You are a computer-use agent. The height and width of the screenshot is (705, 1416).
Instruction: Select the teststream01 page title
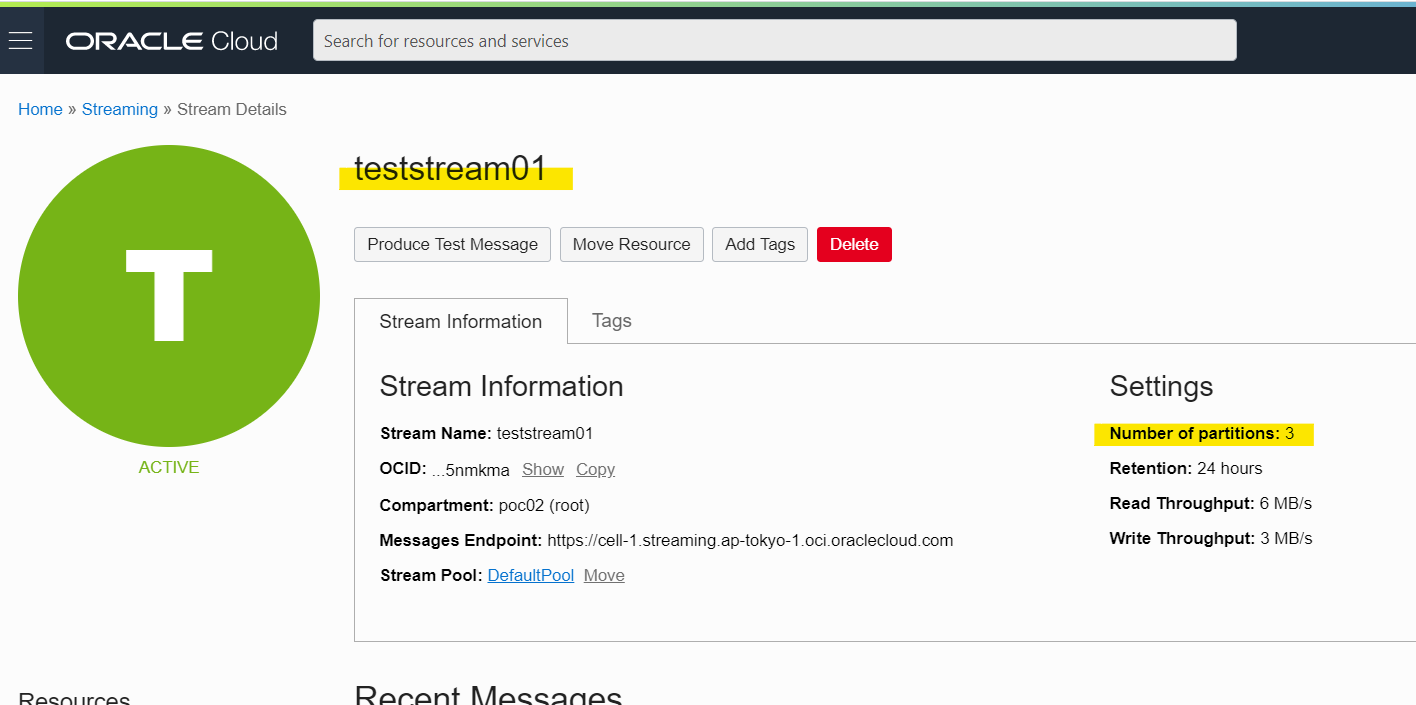[451, 169]
